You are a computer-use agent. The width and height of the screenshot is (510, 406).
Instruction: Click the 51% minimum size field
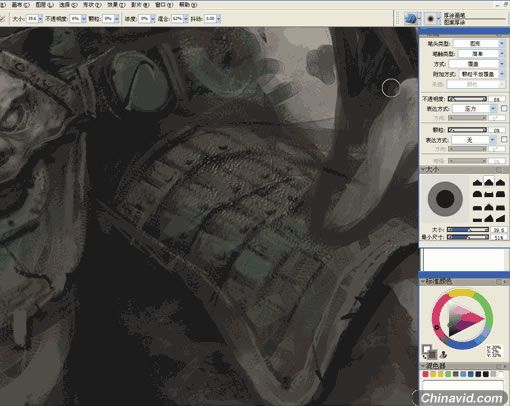click(499, 237)
